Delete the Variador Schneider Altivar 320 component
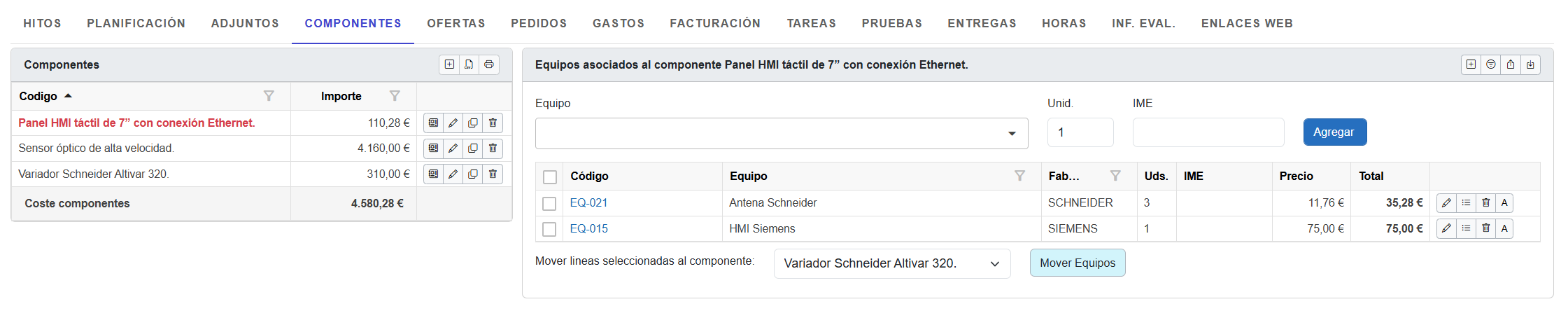Screen dimensions: 1568x318 point(493,174)
